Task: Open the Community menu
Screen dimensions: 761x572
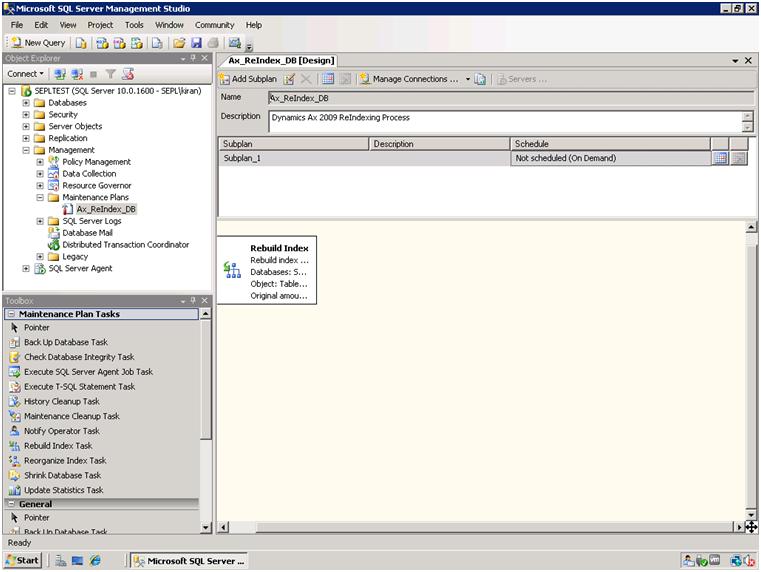Action: click(x=215, y=25)
